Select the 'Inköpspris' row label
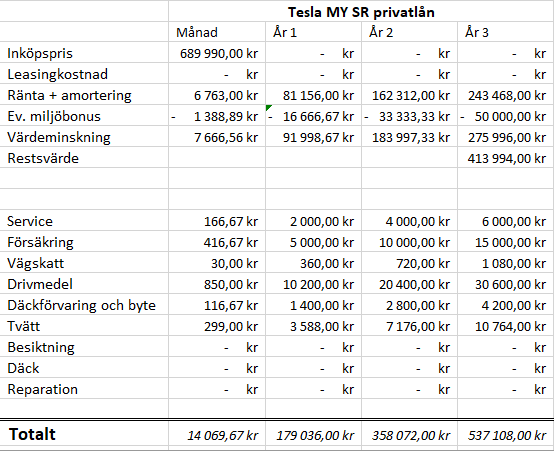554x451 pixels. tap(84, 53)
